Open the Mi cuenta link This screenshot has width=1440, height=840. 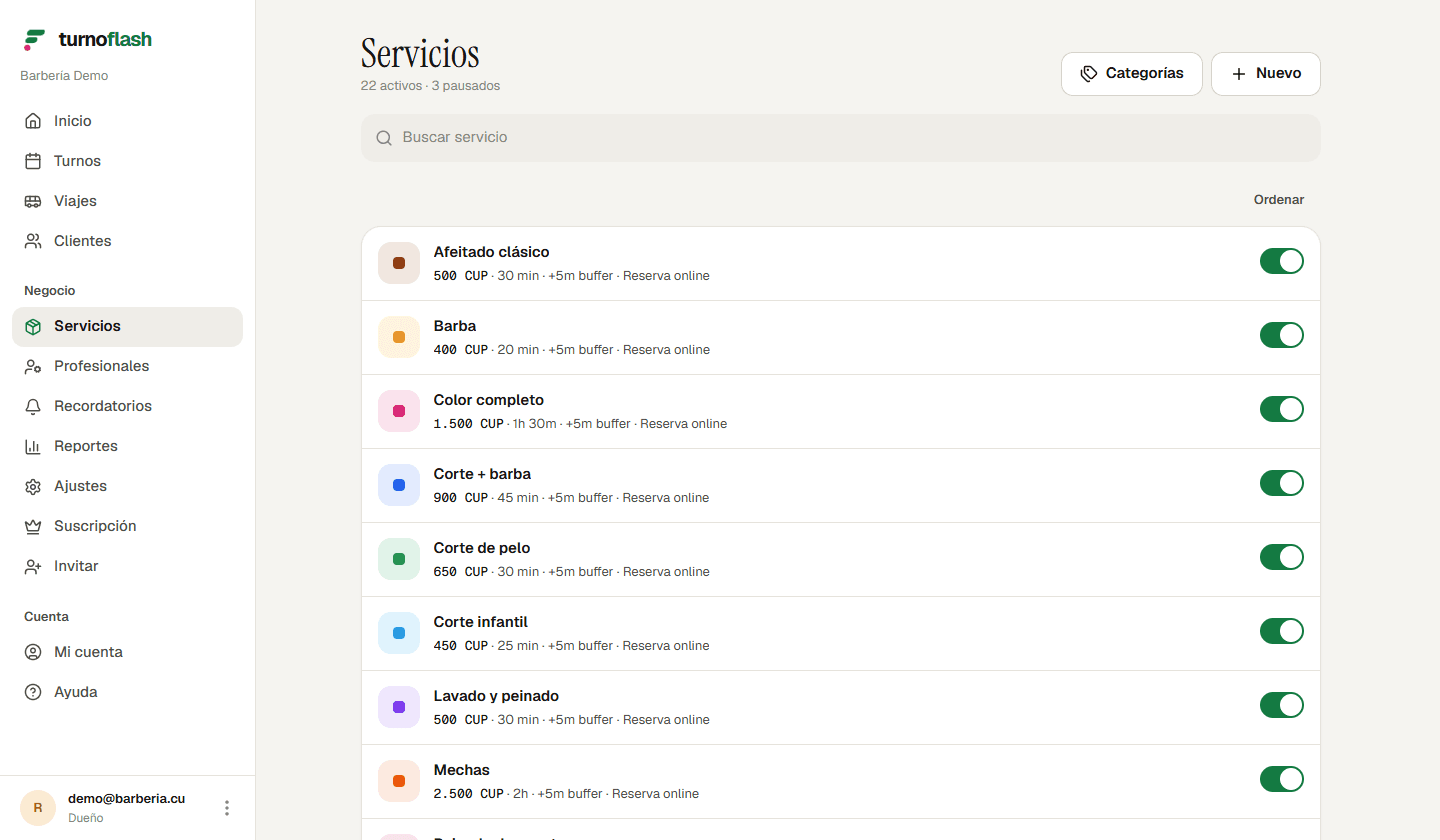(x=128, y=653)
